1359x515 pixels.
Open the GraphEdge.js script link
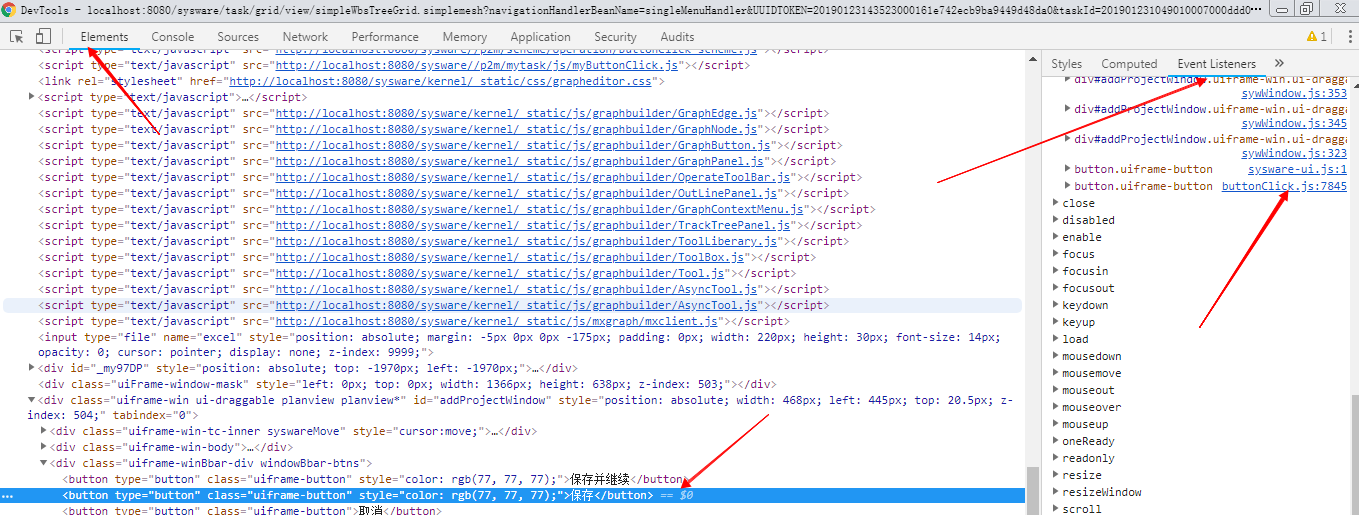click(517, 113)
